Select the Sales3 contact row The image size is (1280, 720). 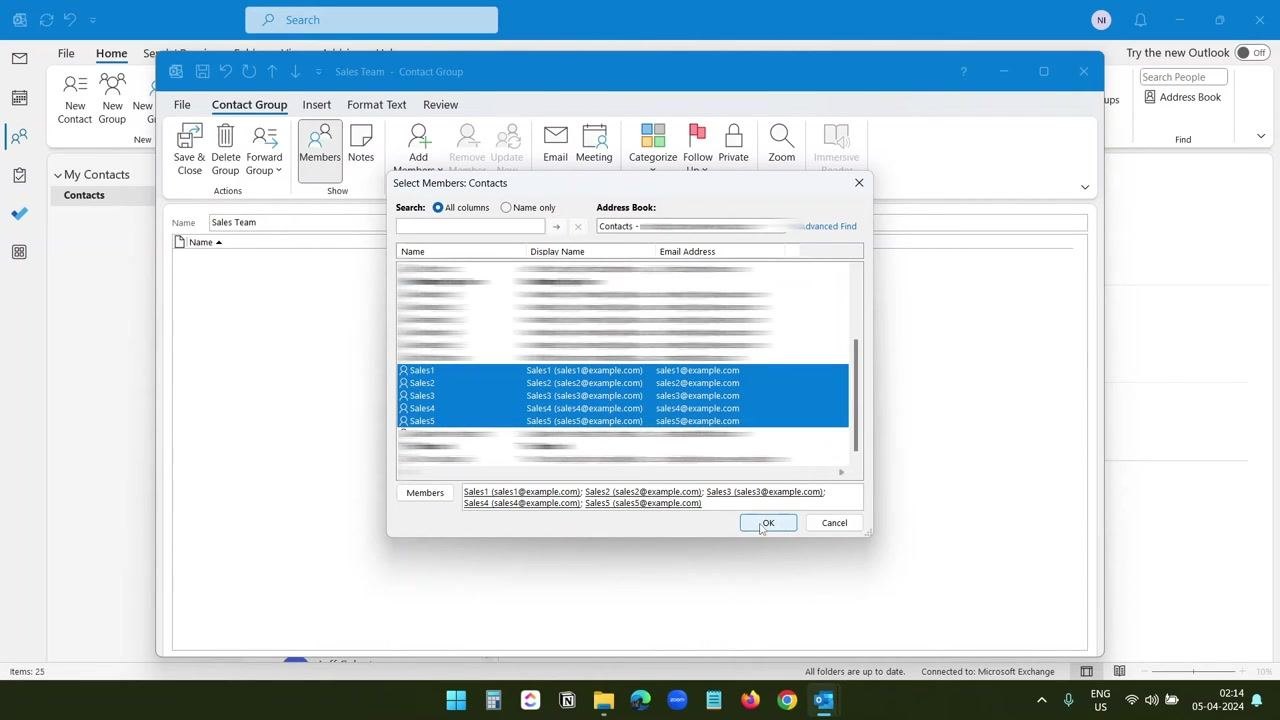pyautogui.click(x=623, y=396)
